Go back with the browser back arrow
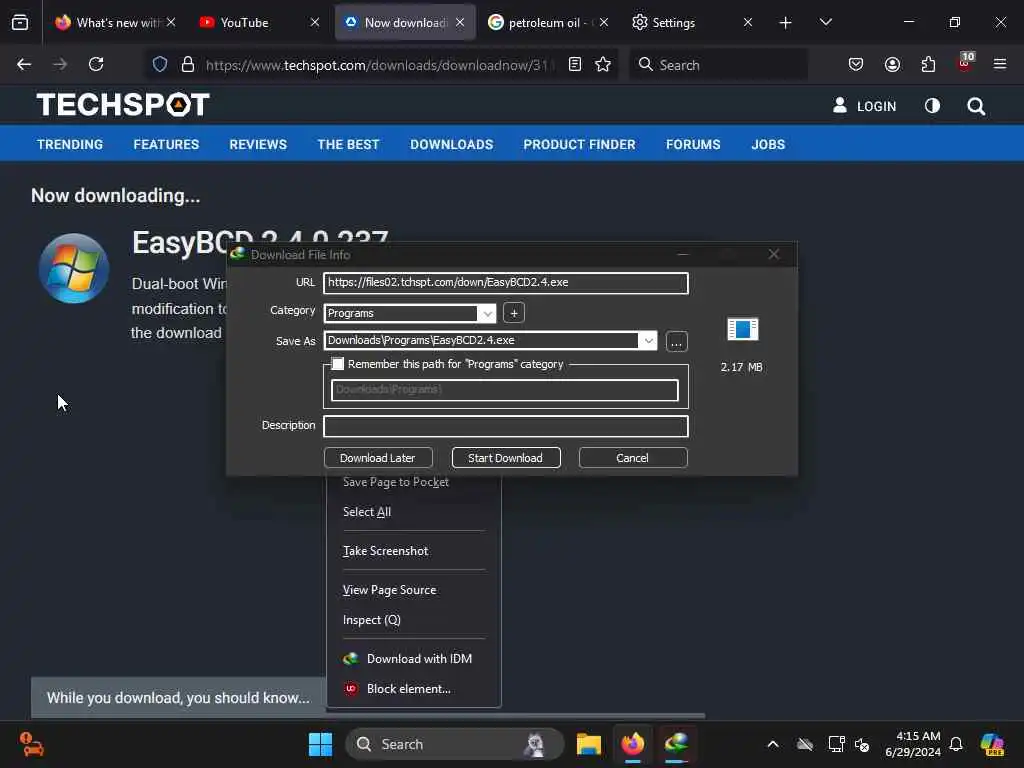This screenshot has height=768, width=1024. coord(24,64)
